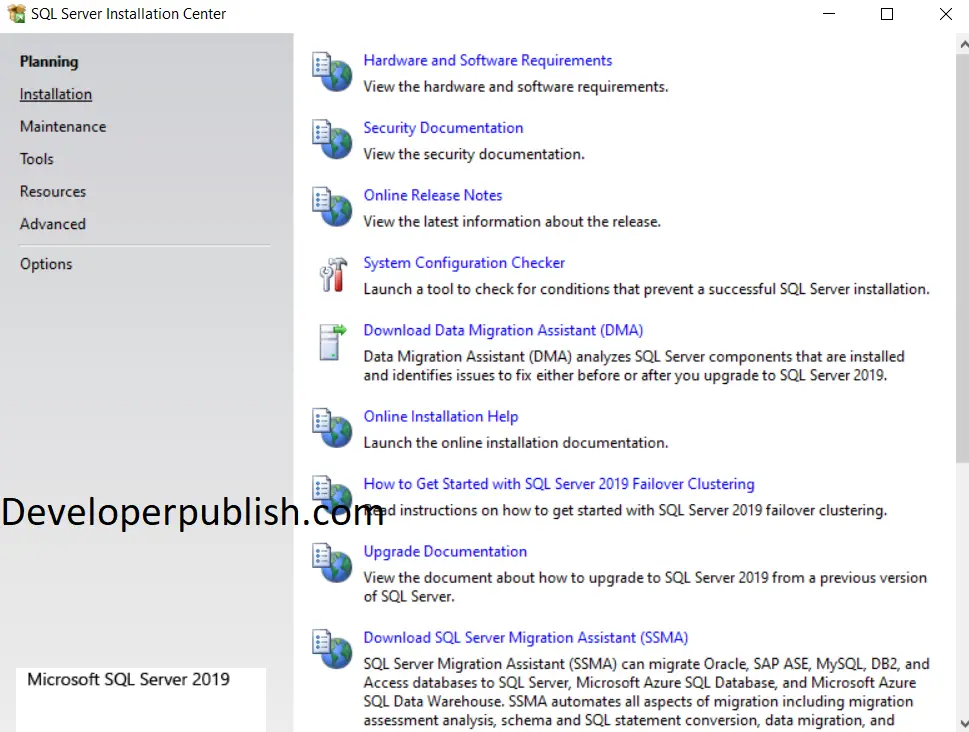969x732 pixels.
Task: Click the scrollbar up arrow
Action: [x=963, y=44]
